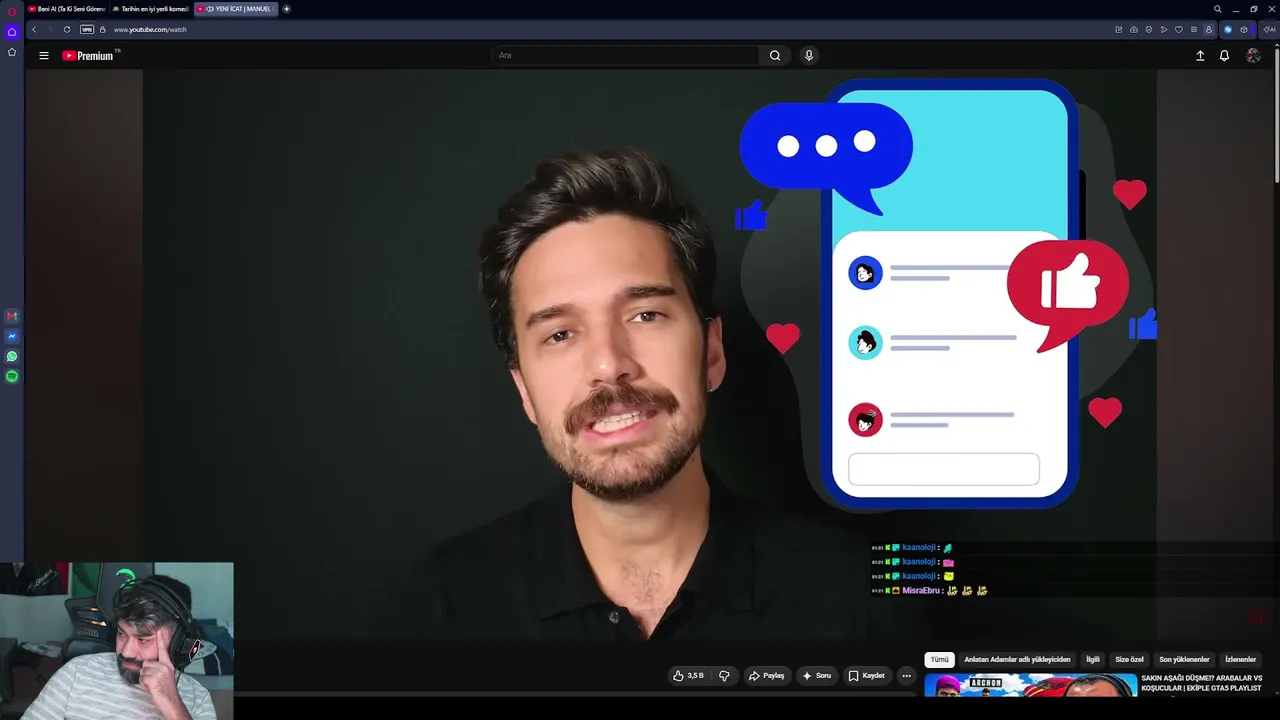Select the 'Son yüklenenler' filter chip
Viewport: 1280px width, 720px height.
[1184, 660]
